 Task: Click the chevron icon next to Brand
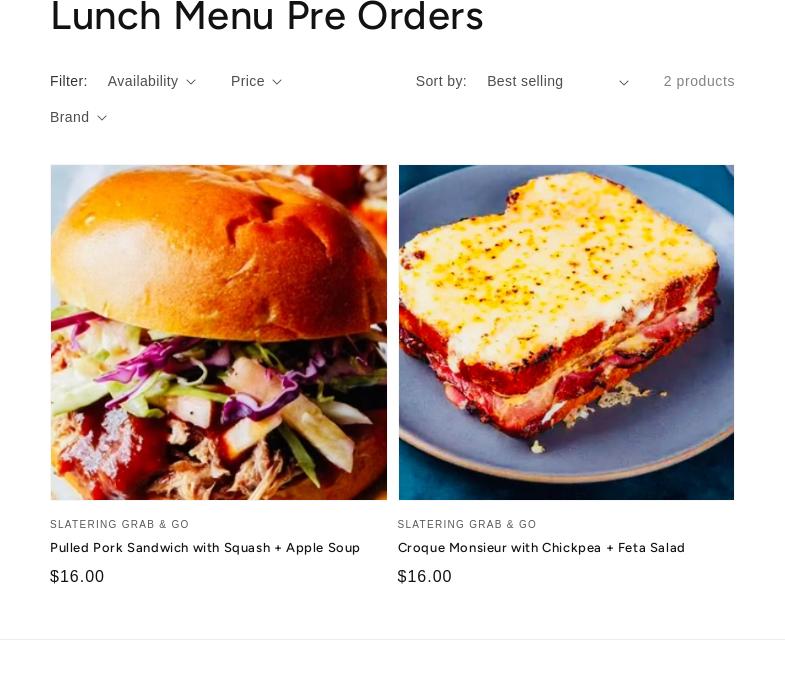pyautogui.click(x=102, y=118)
